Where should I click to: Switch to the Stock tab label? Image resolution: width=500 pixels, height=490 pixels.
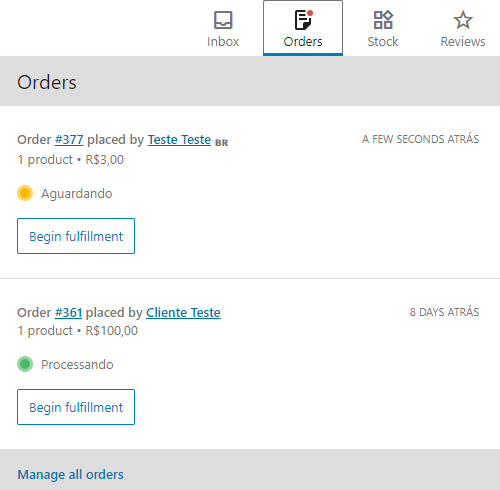tap(383, 42)
